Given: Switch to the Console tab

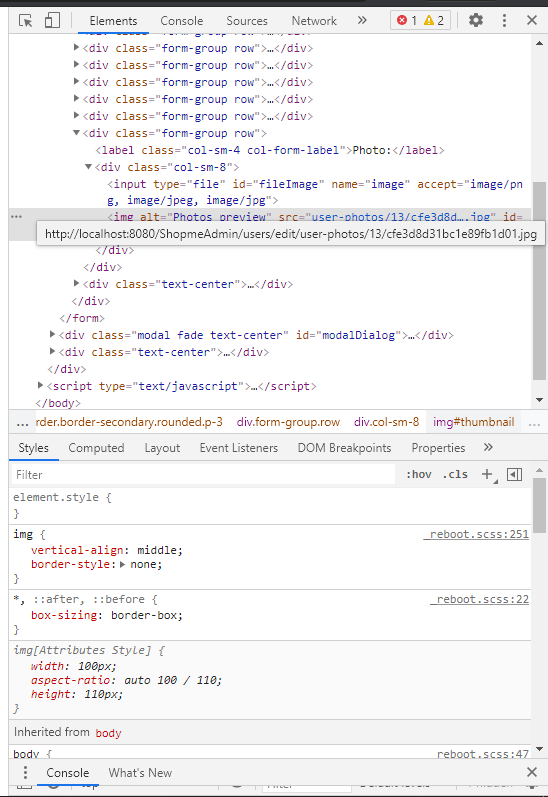Looking at the screenshot, I should 181,21.
